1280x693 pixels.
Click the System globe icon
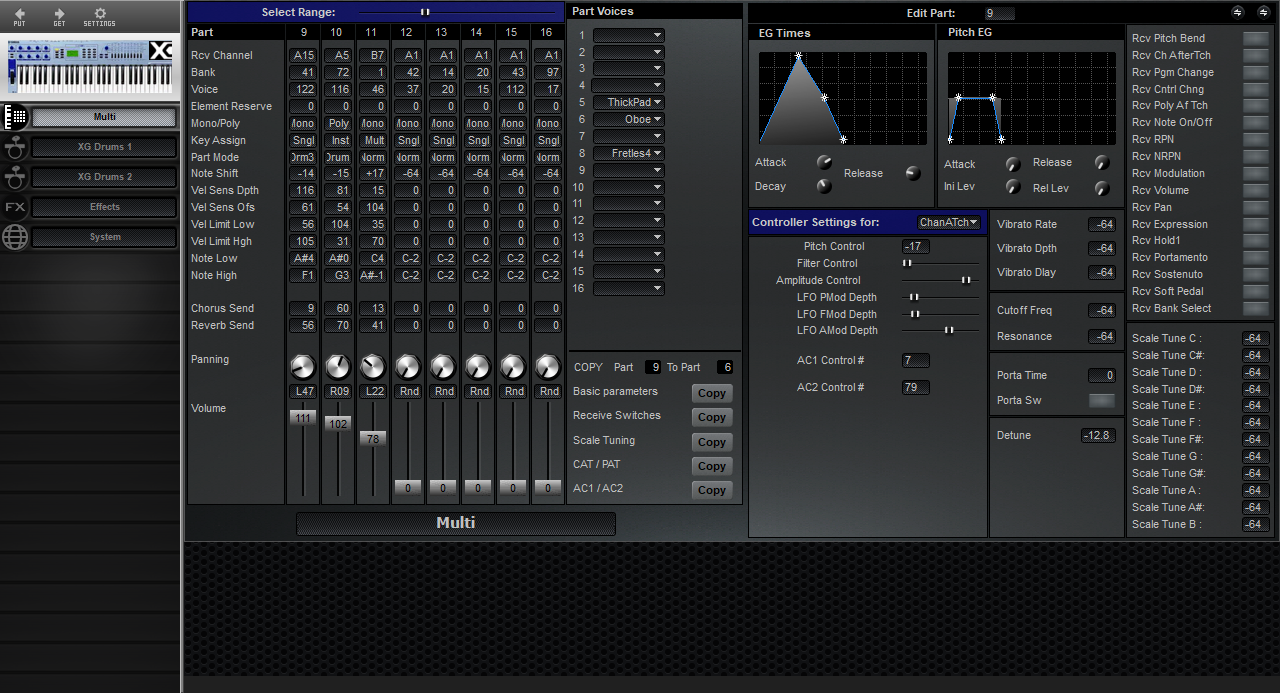(14, 237)
